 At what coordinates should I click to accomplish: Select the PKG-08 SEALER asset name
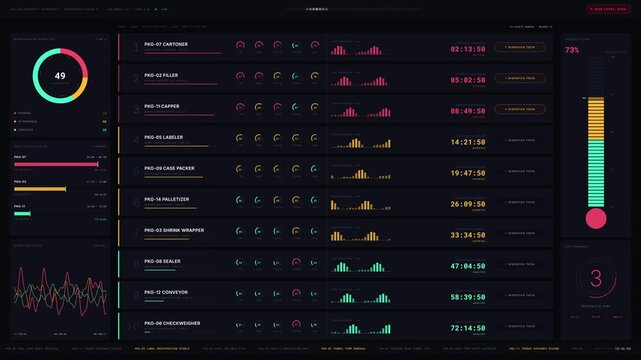coord(162,261)
